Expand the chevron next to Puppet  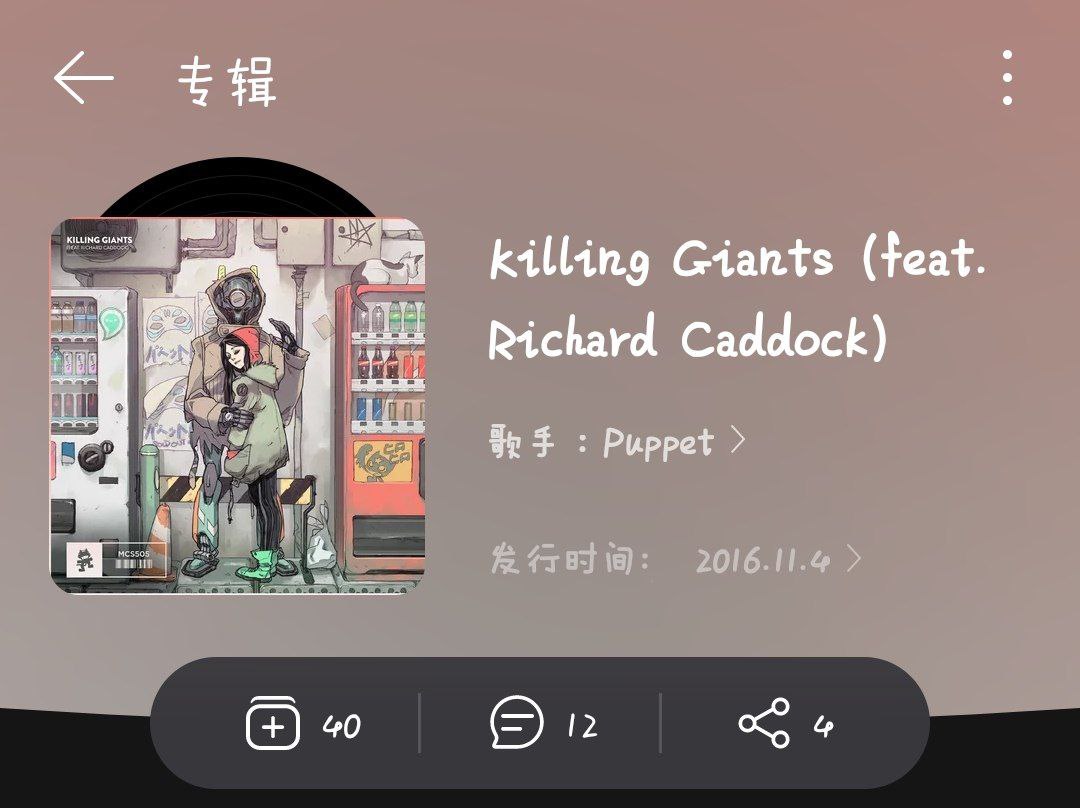point(738,440)
